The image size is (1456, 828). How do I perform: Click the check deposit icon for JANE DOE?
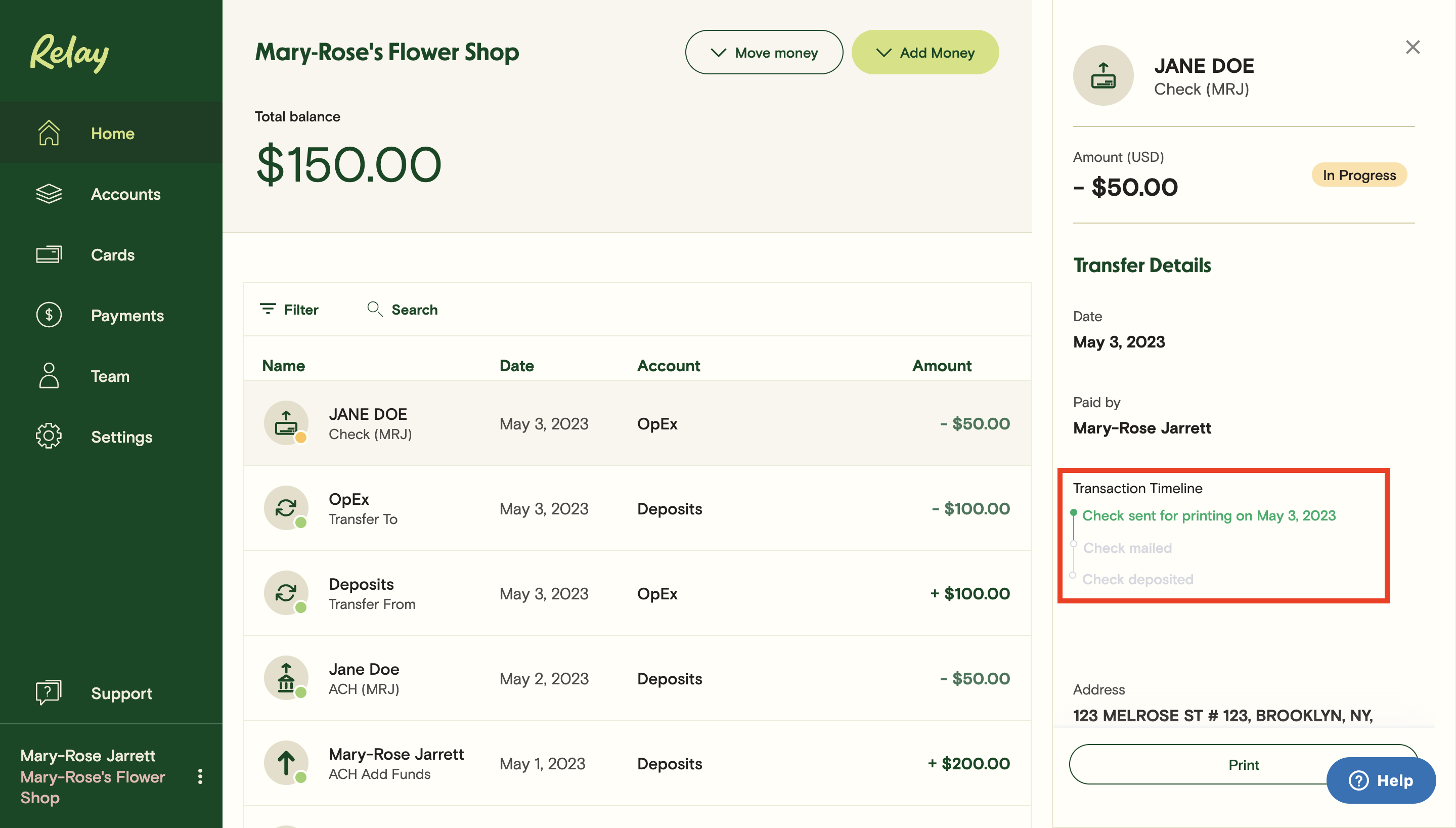[286, 423]
